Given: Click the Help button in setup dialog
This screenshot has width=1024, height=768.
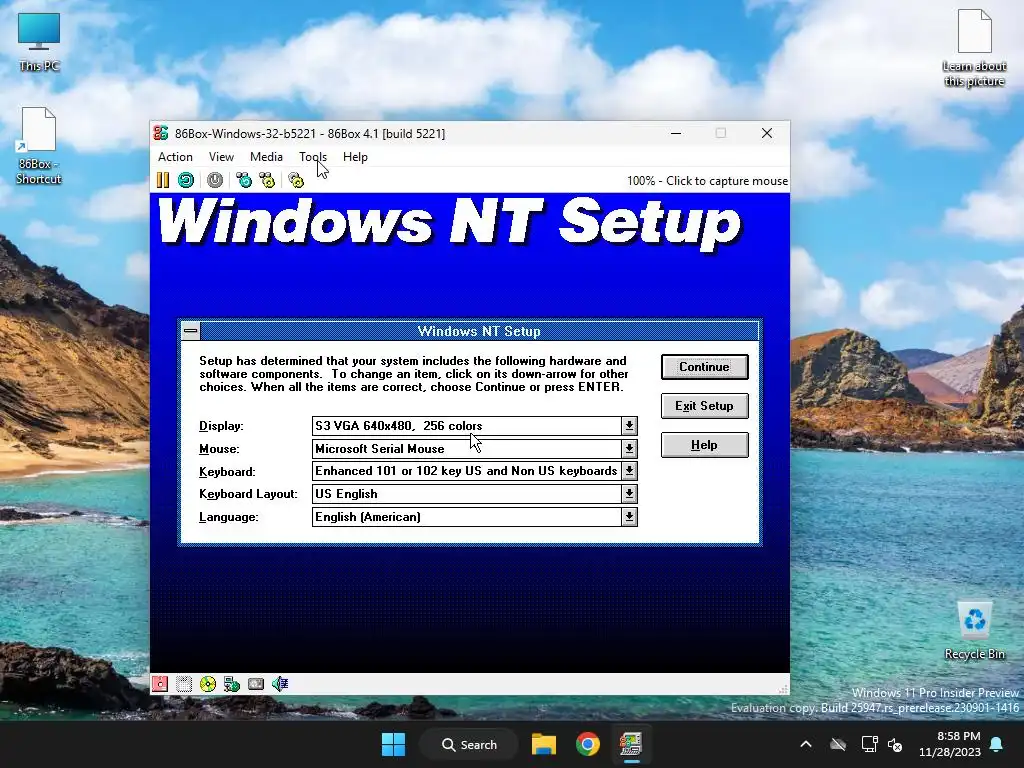Looking at the screenshot, I should [x=705, y=445].
